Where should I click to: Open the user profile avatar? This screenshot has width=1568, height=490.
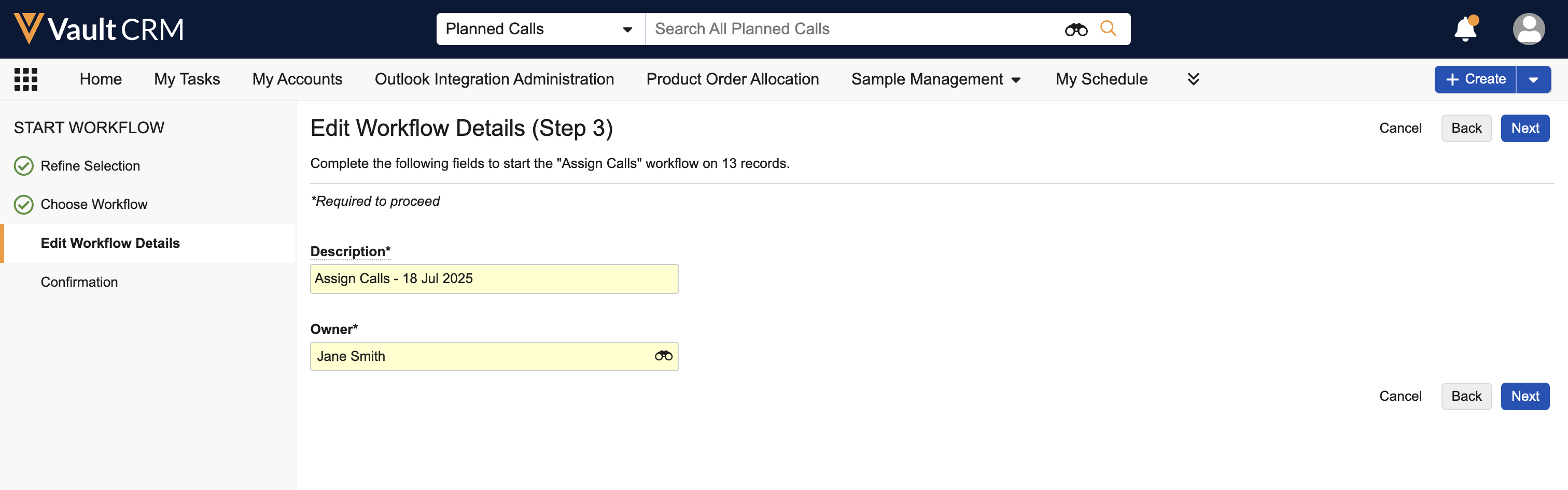tap(1528, 29)
